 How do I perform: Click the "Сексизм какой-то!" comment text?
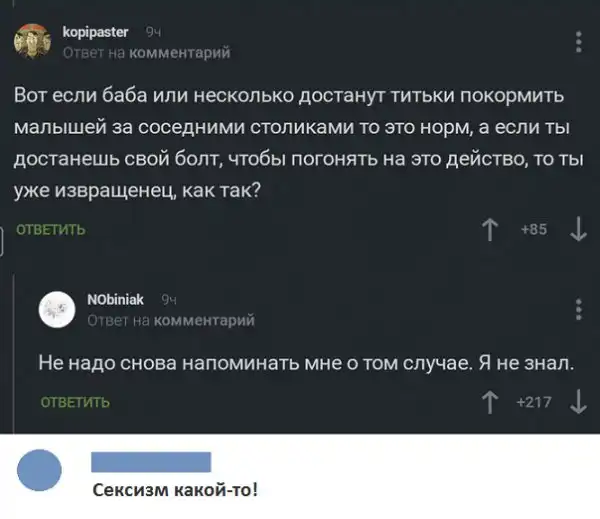click(x=174, y=490)
